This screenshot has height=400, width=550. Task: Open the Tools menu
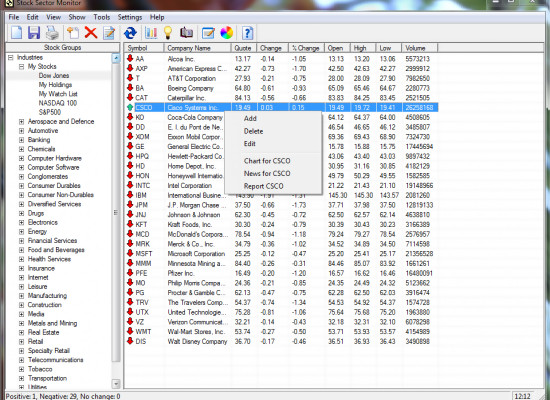(x=102, y=17)
